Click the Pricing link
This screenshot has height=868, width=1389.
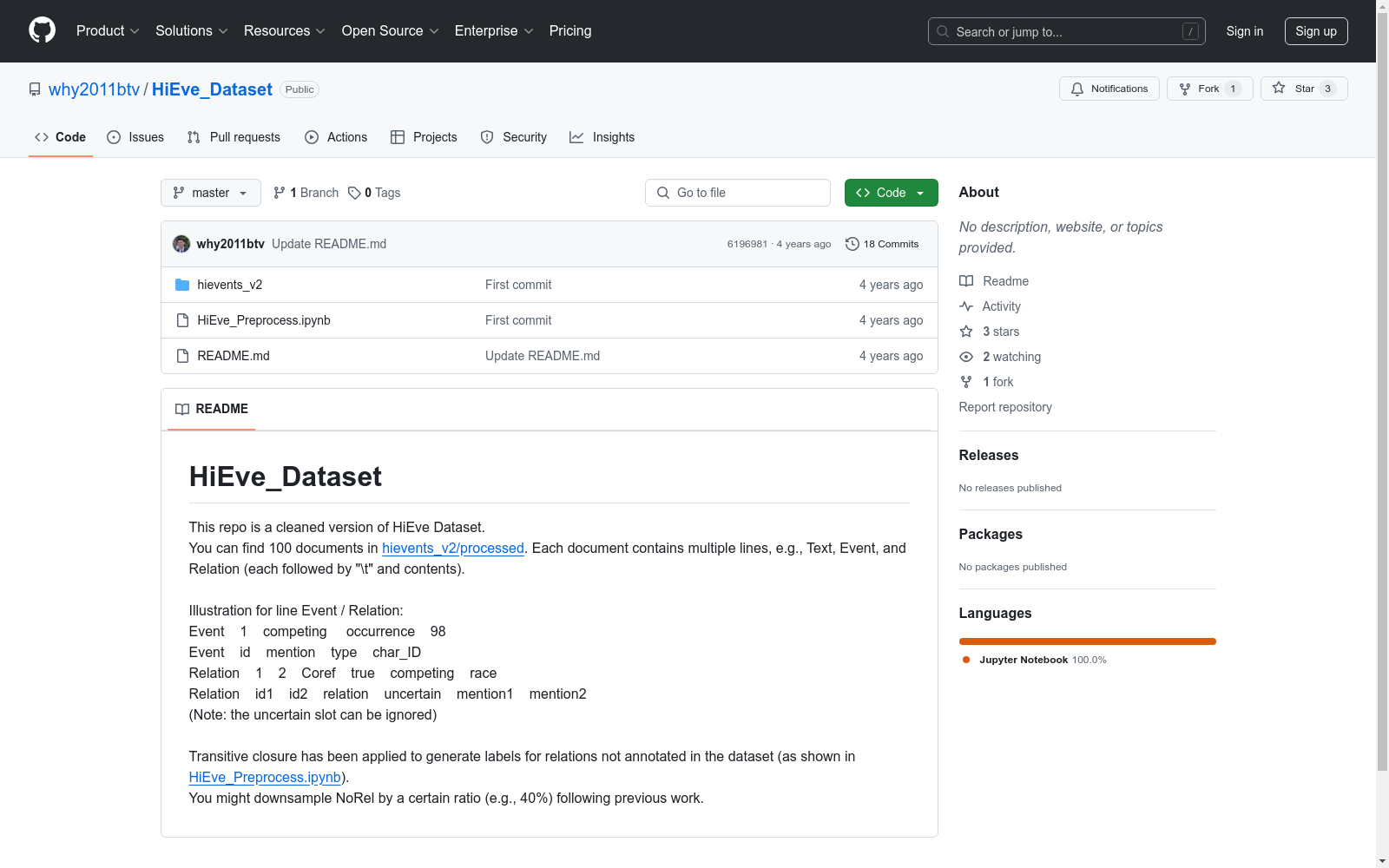tap(570, 31)
